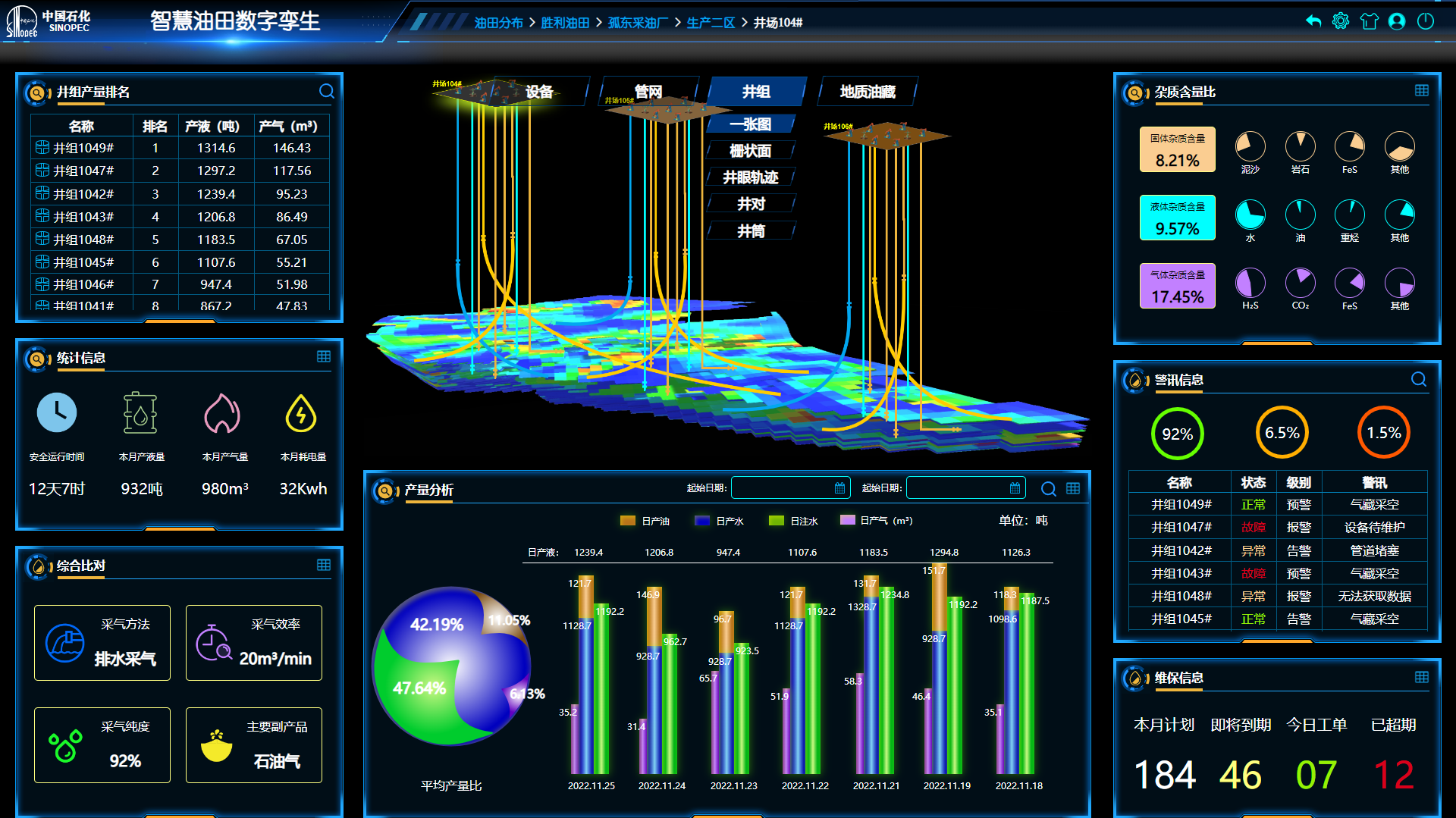The width and height of the screenshot is (1456, 818).
Task: Open the user profile icon
Action: (1397, 21)
